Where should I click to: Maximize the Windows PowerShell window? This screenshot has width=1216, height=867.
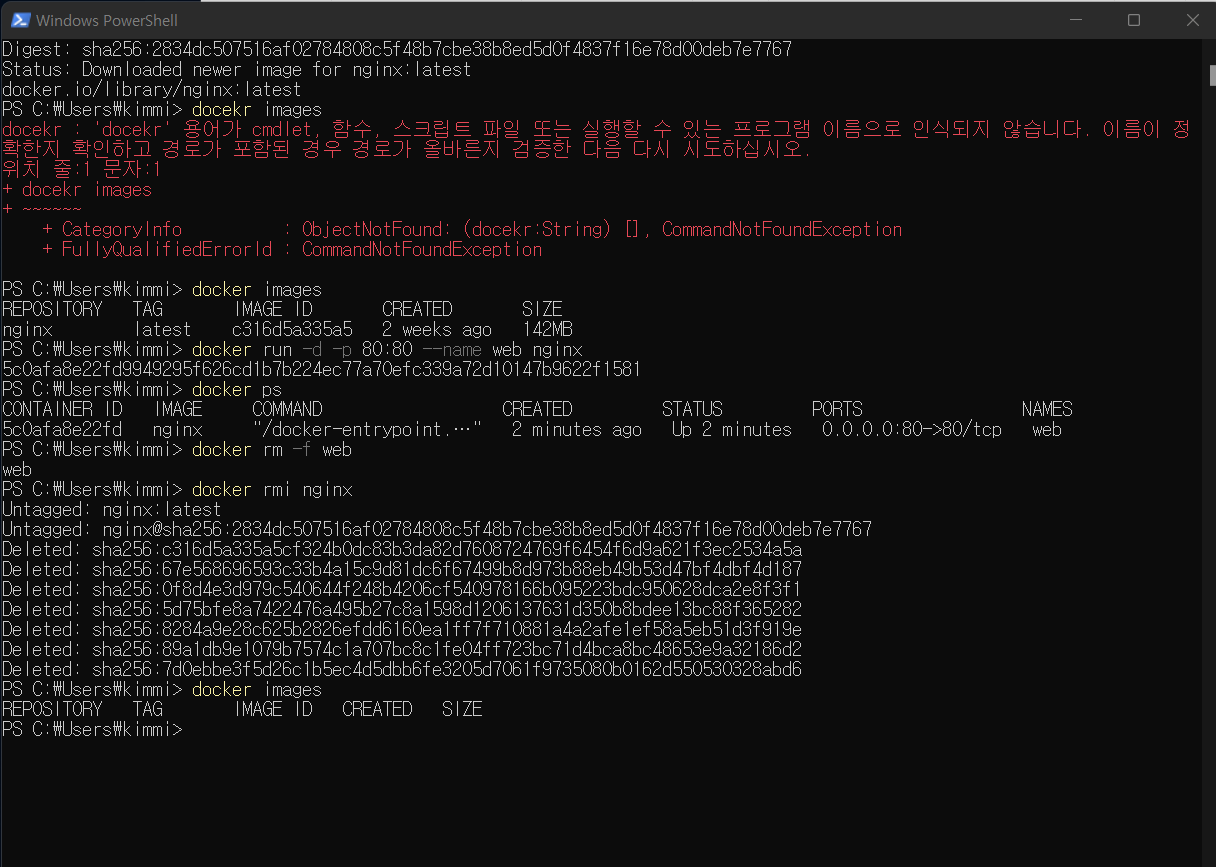(1134, 20)
